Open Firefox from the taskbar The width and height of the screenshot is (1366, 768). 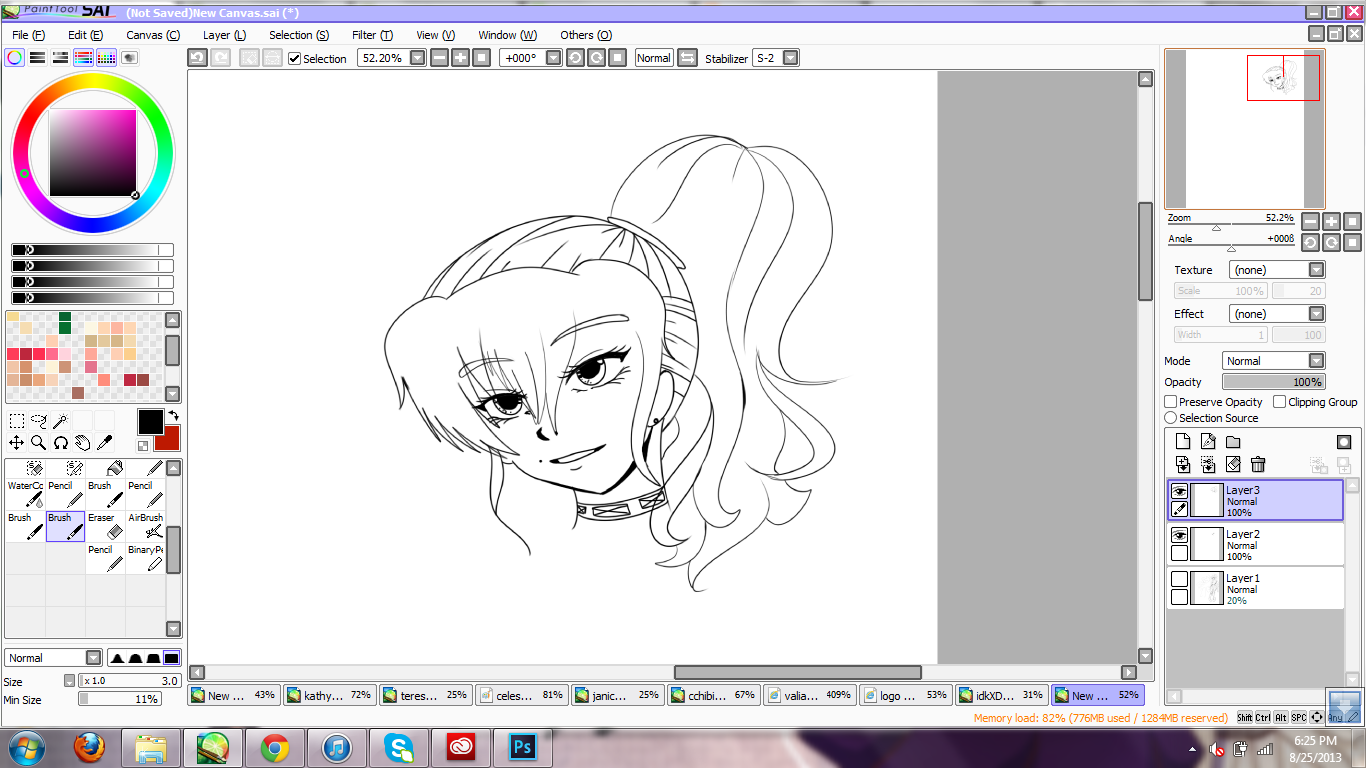[89, 748]
